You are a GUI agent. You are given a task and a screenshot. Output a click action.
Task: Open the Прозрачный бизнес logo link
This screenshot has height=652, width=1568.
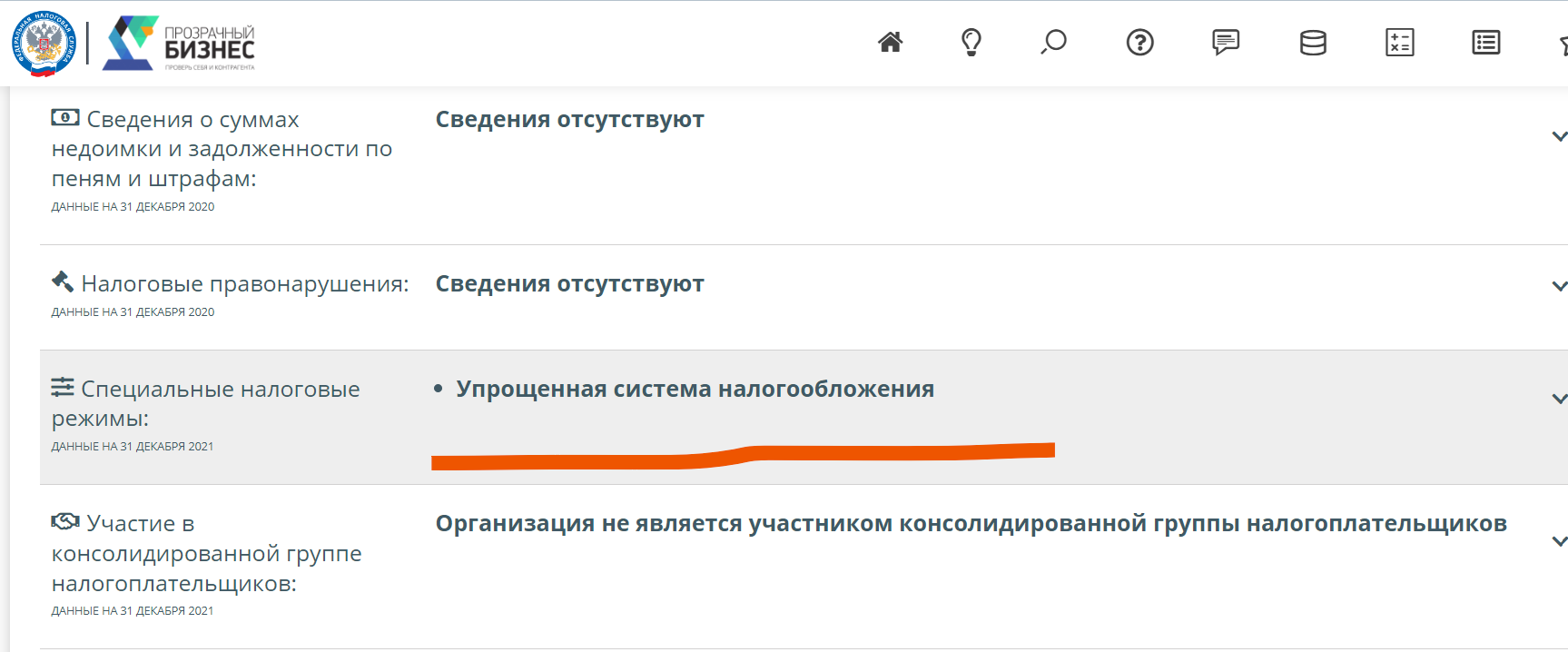pos(180,44)
